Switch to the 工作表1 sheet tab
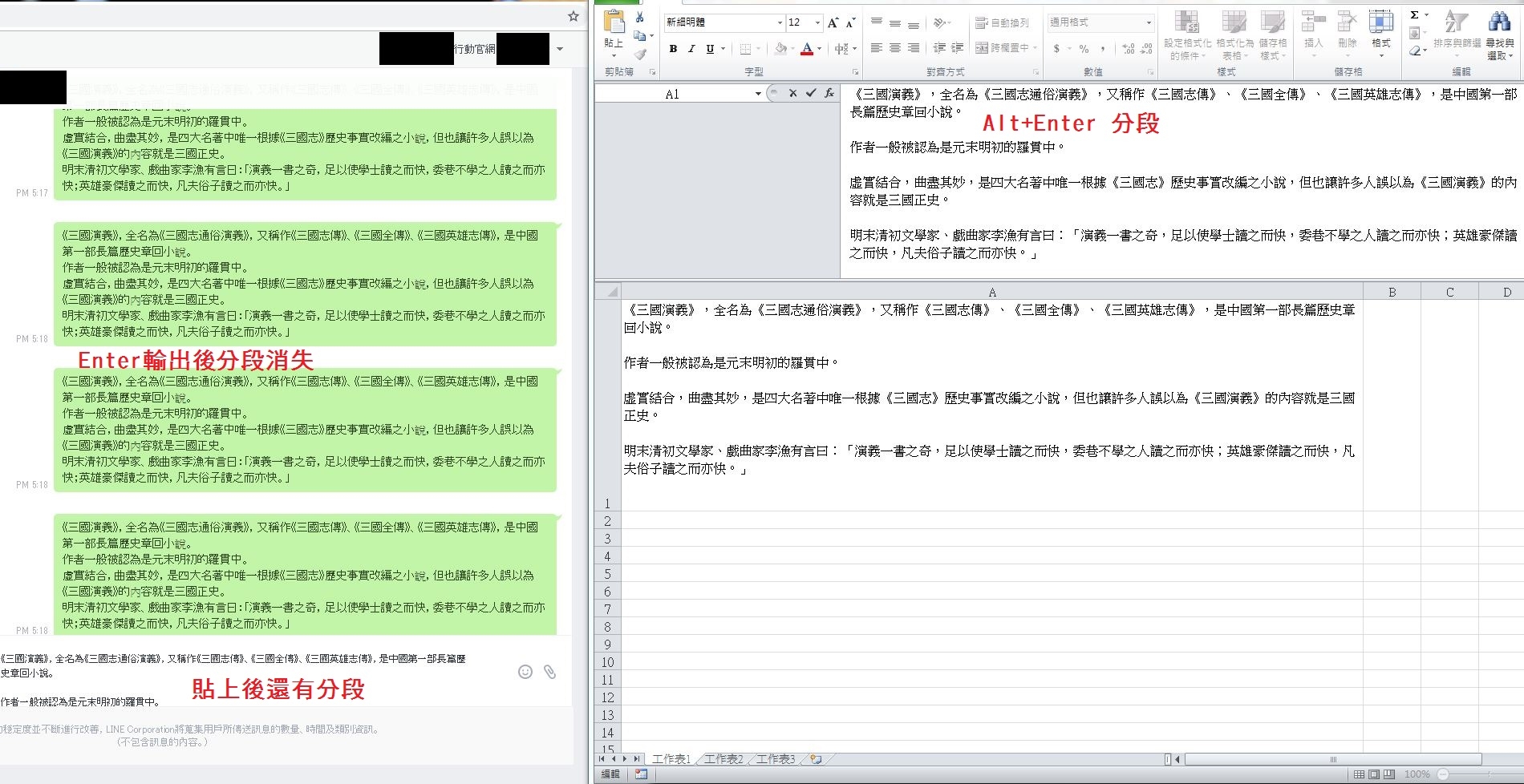 click(671, 759)
